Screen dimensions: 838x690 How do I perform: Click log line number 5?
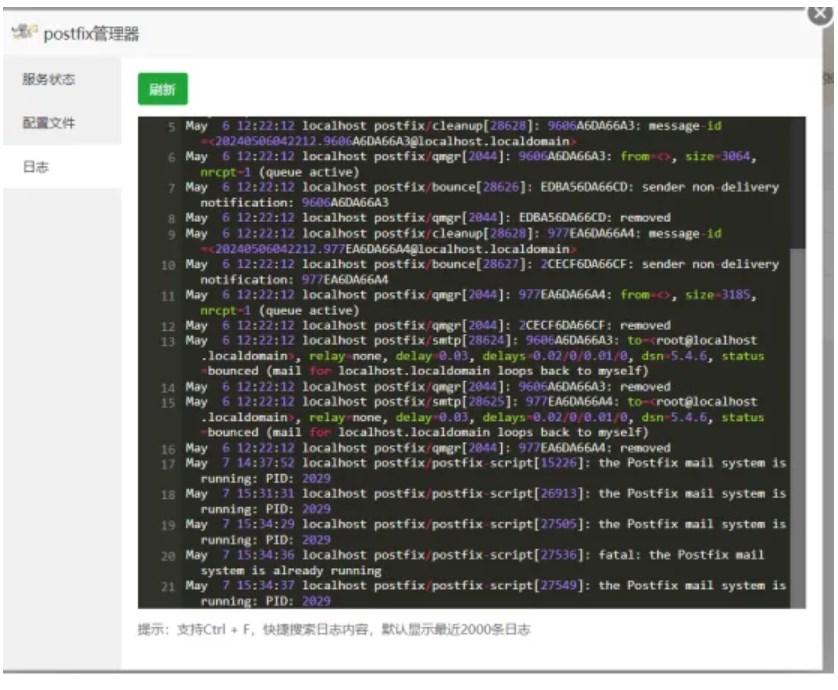click(x=171, y=127)
